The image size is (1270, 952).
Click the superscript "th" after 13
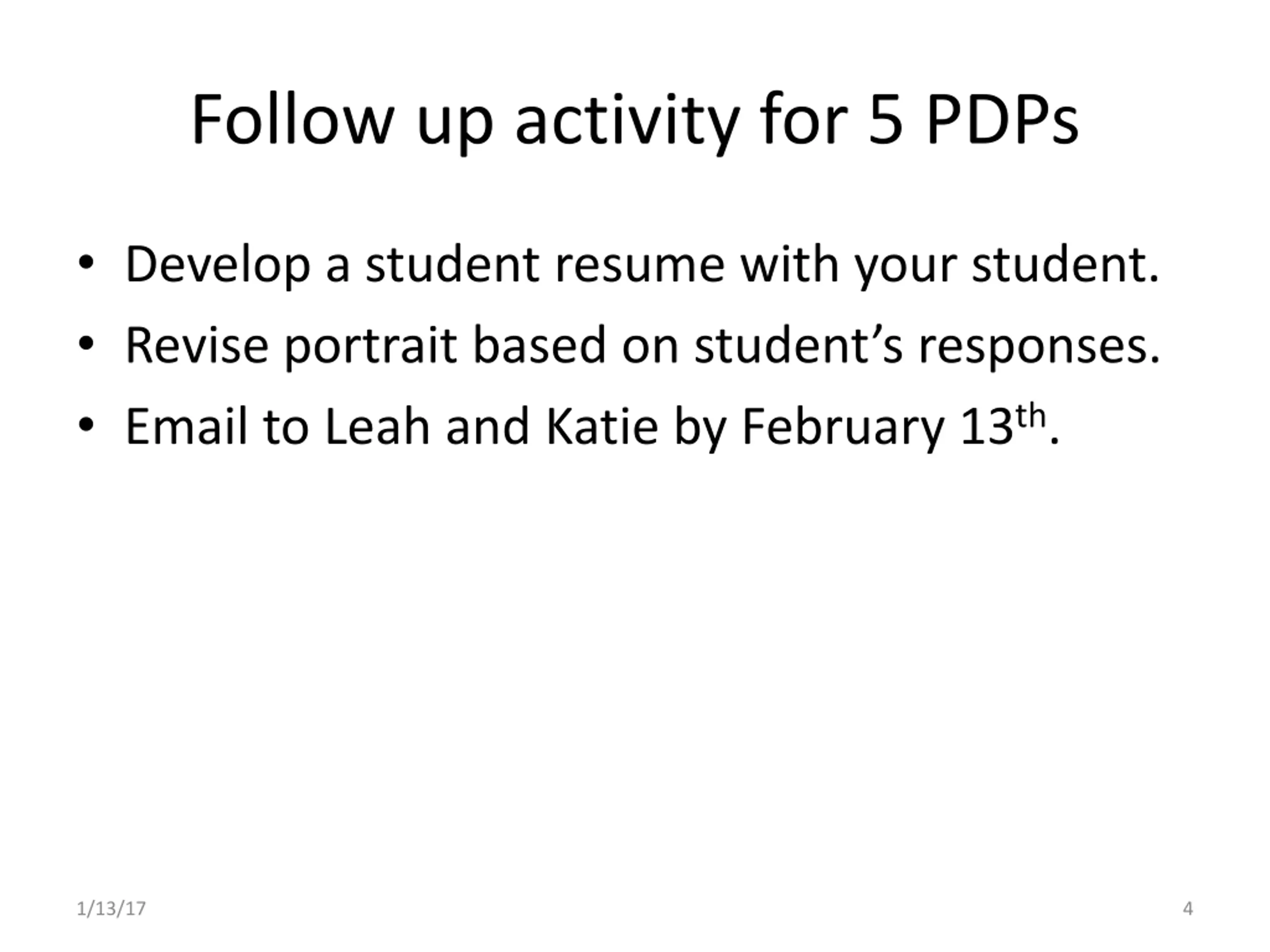coord(1030,416)
